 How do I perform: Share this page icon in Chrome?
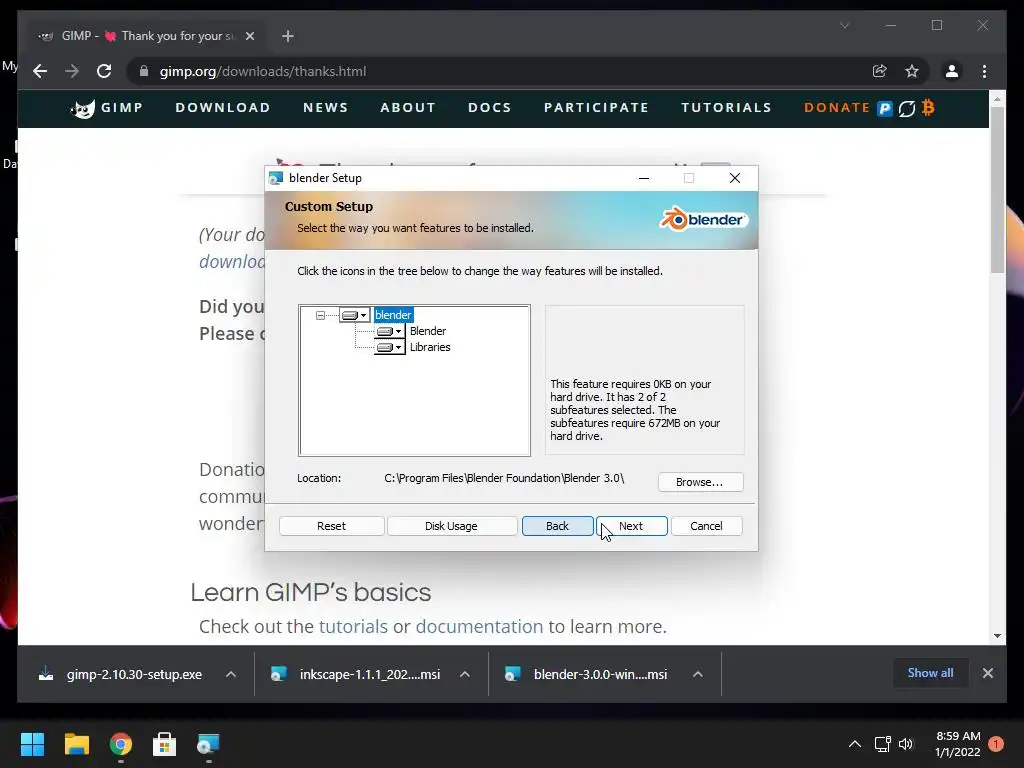coord(880,71)
